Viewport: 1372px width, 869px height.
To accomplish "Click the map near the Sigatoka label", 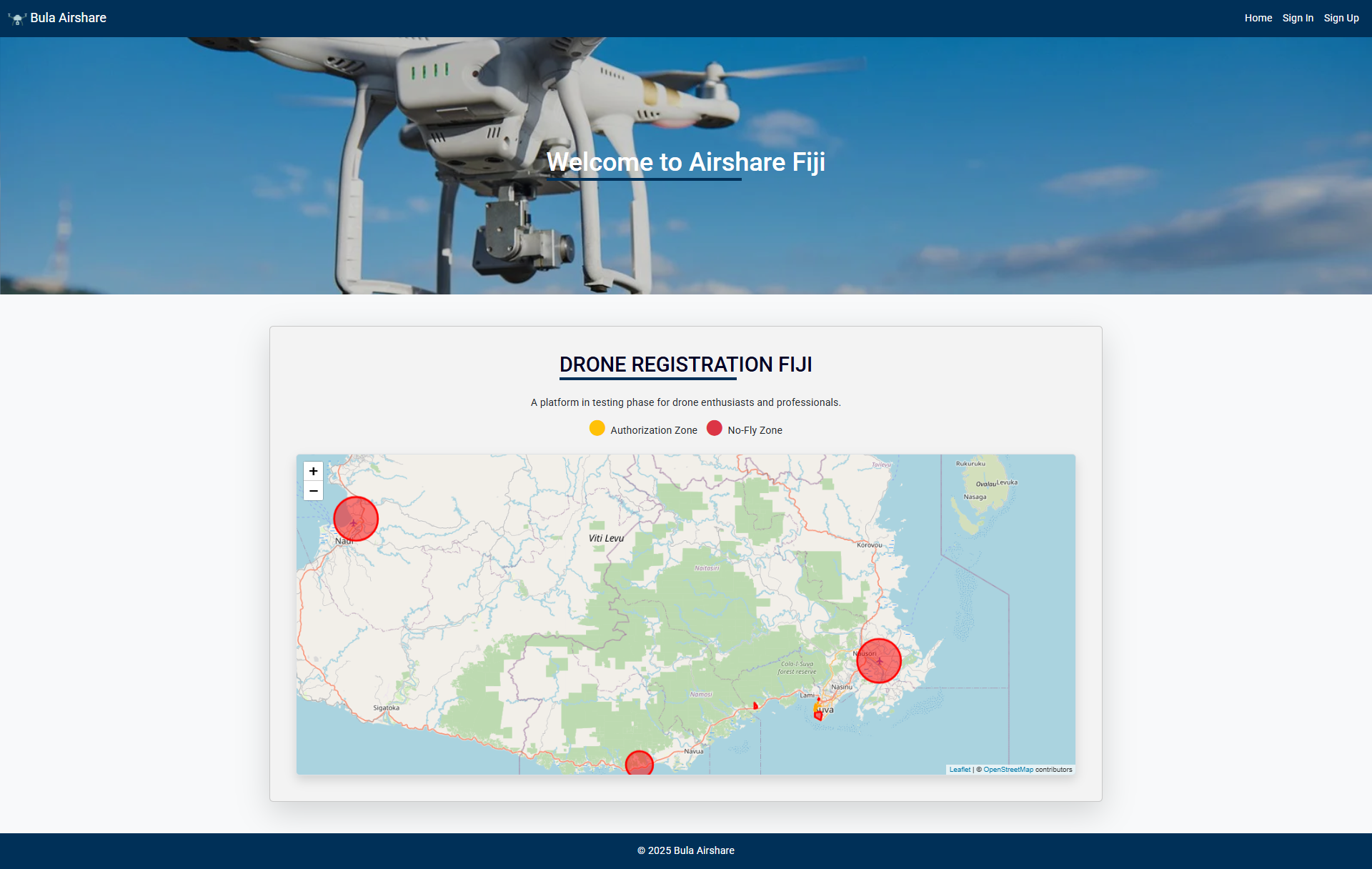I will (387, 707).
